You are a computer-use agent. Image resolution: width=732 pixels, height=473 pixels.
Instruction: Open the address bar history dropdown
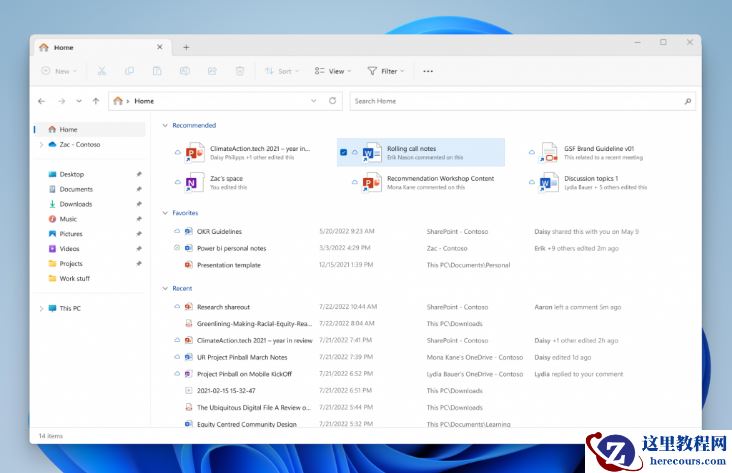pyautogui.click(x=314, y=101)
